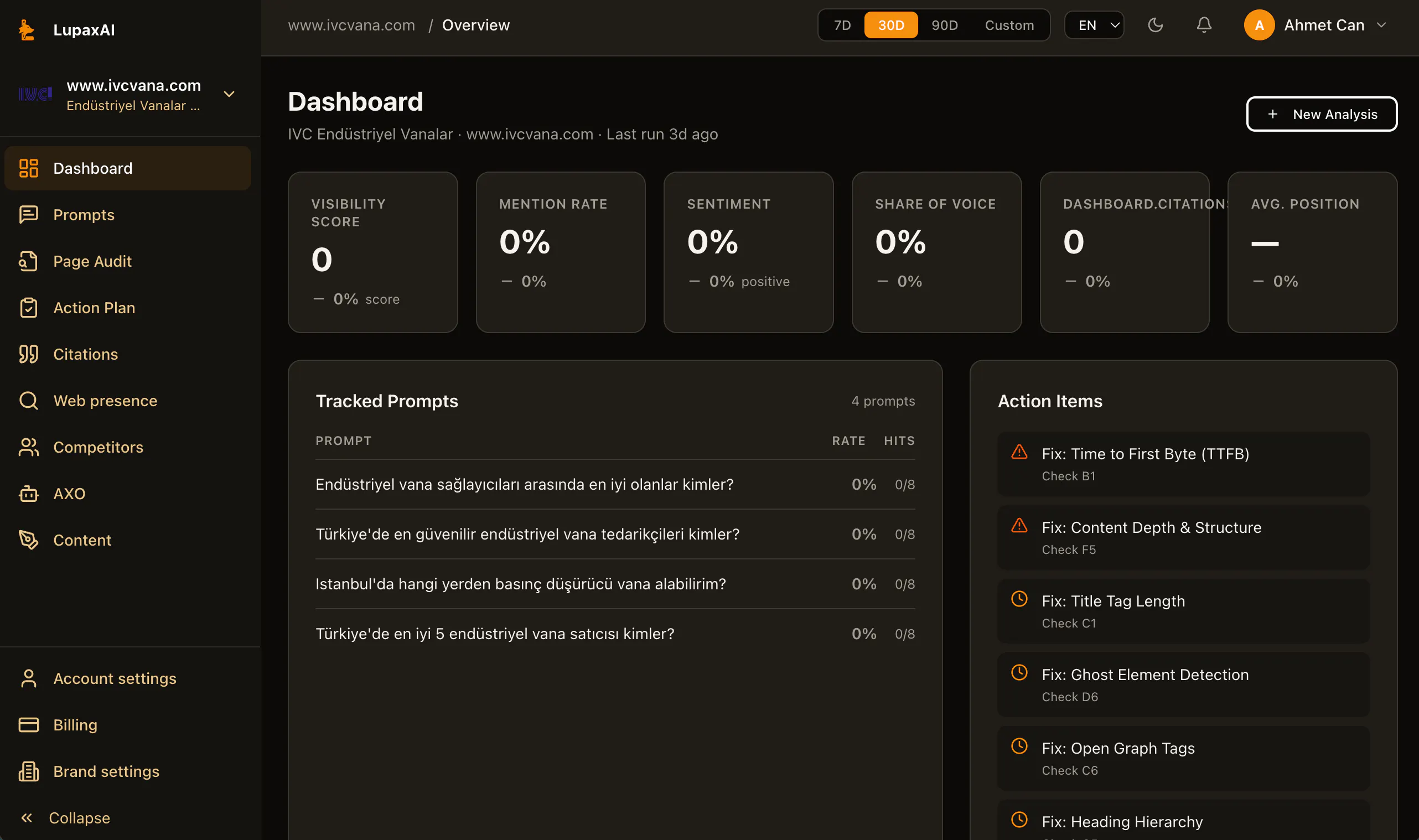This screenshot has width=1419, height=840.
Task: Open notifications bell icon
Action: [x=1204, y=25]
